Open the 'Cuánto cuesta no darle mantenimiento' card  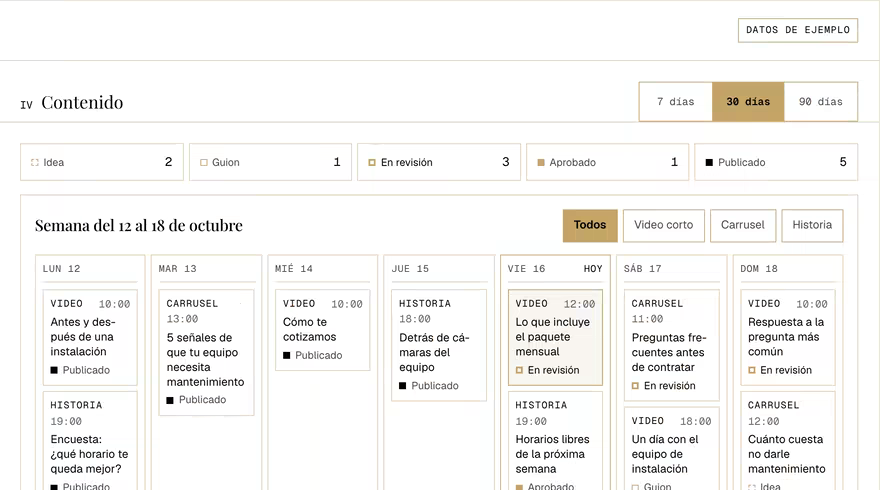point(788,441)
